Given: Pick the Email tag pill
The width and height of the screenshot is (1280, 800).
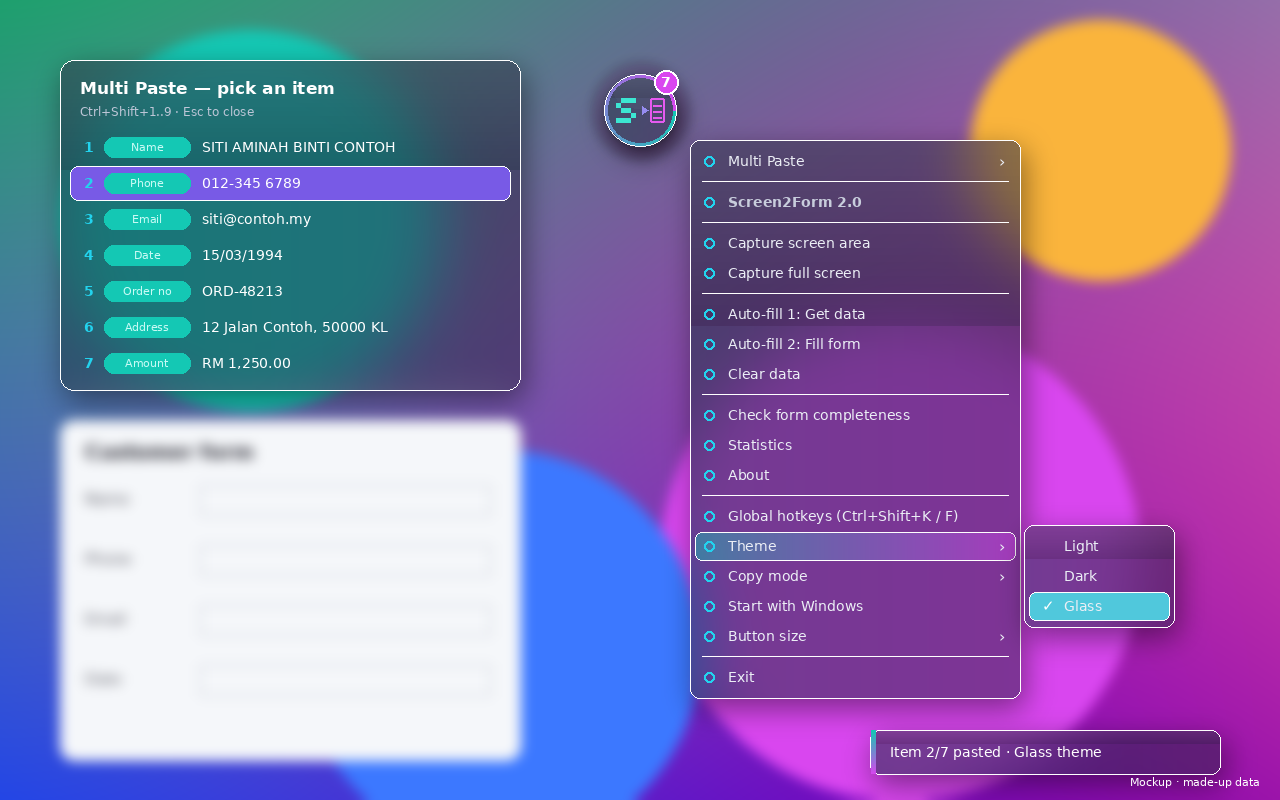Looking at the screenshot, I should [147, 219].
